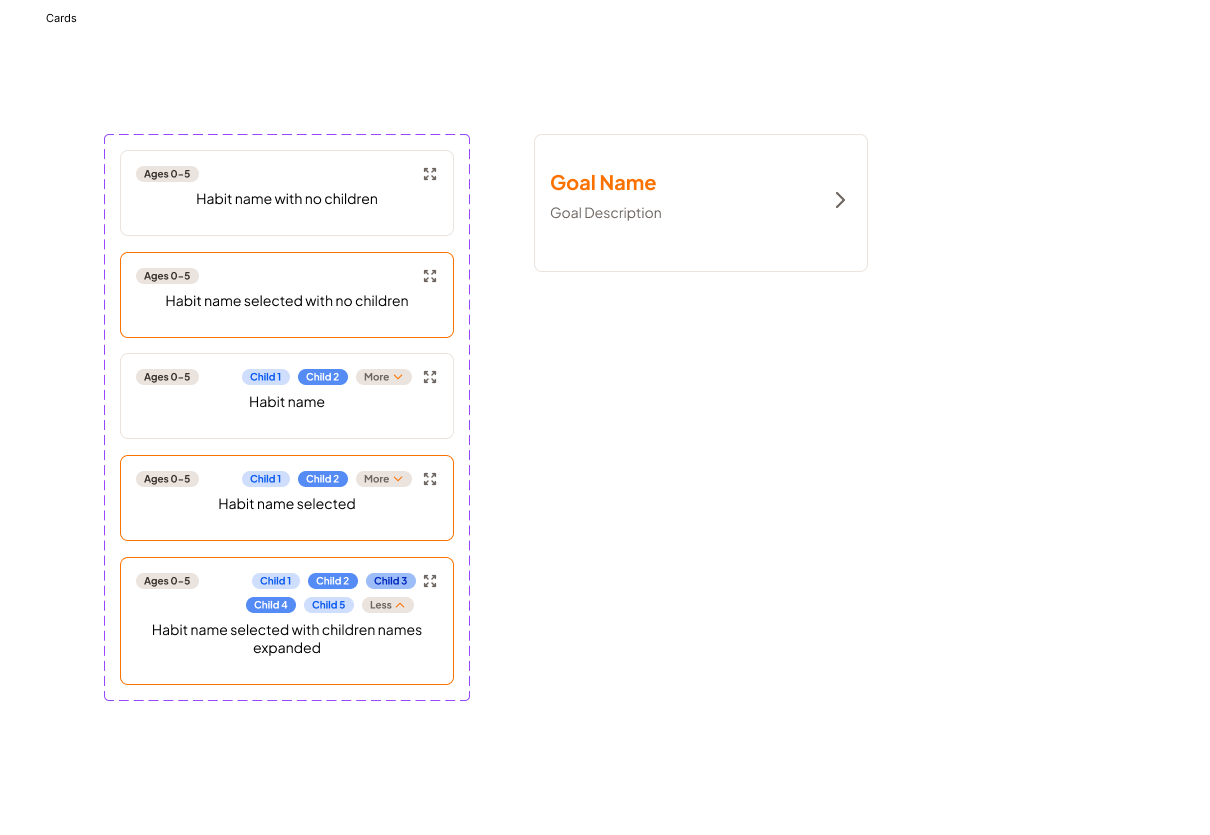Screen dimensions: 1210x835
Task: Toggle the Child 5 chip
Action: (329, 605)
